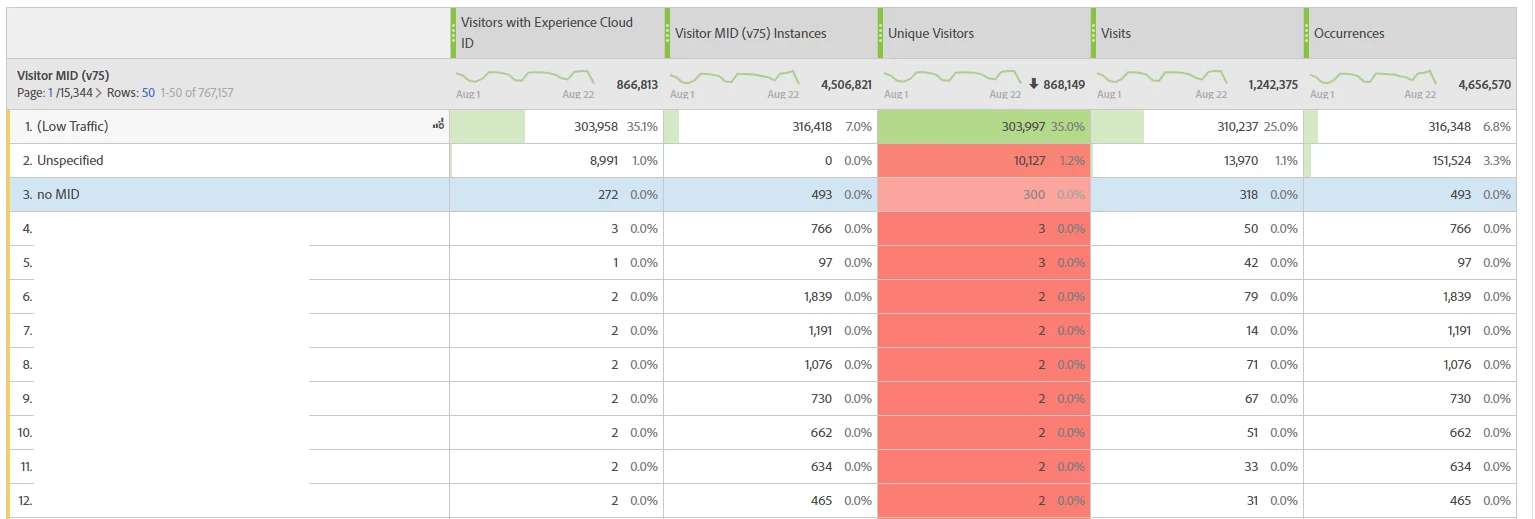Click the Unique Visitors sparkline

[x=953, y=78]
